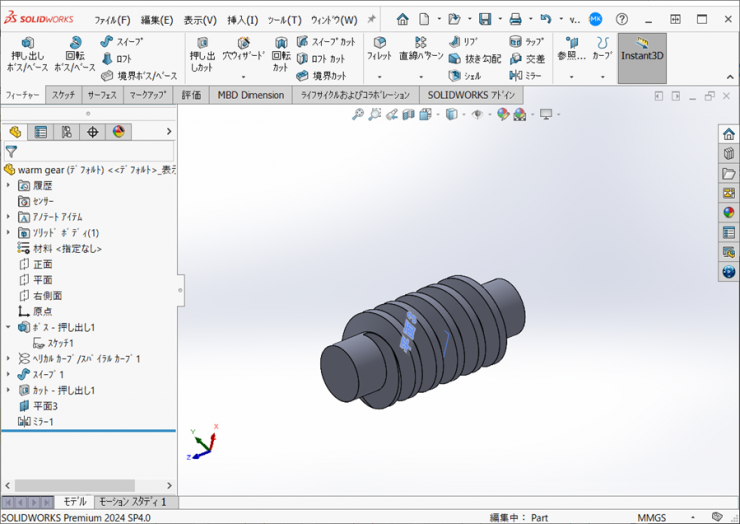Switch to the ConfigurationManager tab icon
The width and height of the screenshot is (740, 524).
pos(66,132)
